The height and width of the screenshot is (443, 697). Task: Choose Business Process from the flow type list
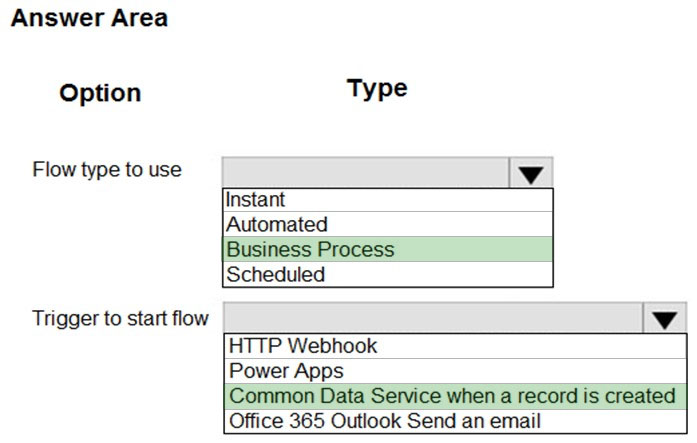pyautogui.click(x=388, y=249)
